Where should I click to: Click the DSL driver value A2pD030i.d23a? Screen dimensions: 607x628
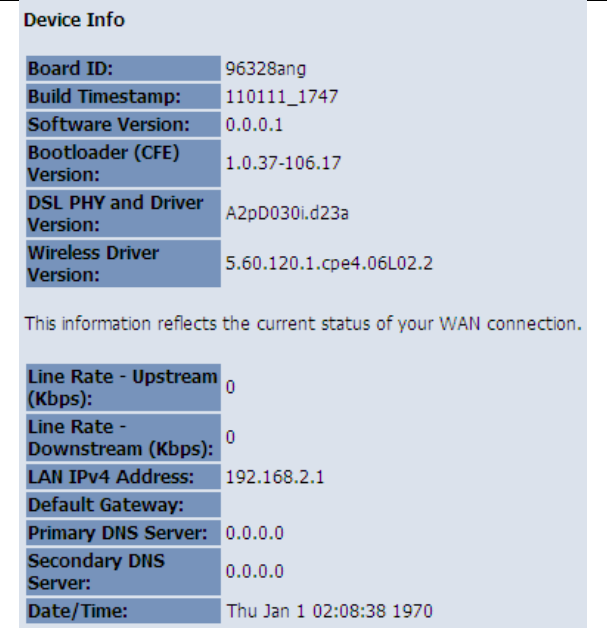click(278, 212)
